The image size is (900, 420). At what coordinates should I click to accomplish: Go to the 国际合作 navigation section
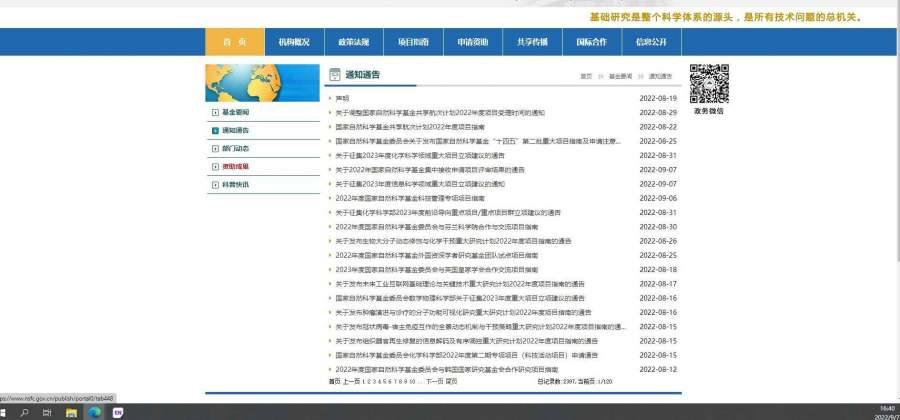pyautogui.click(x=591, y=42)
